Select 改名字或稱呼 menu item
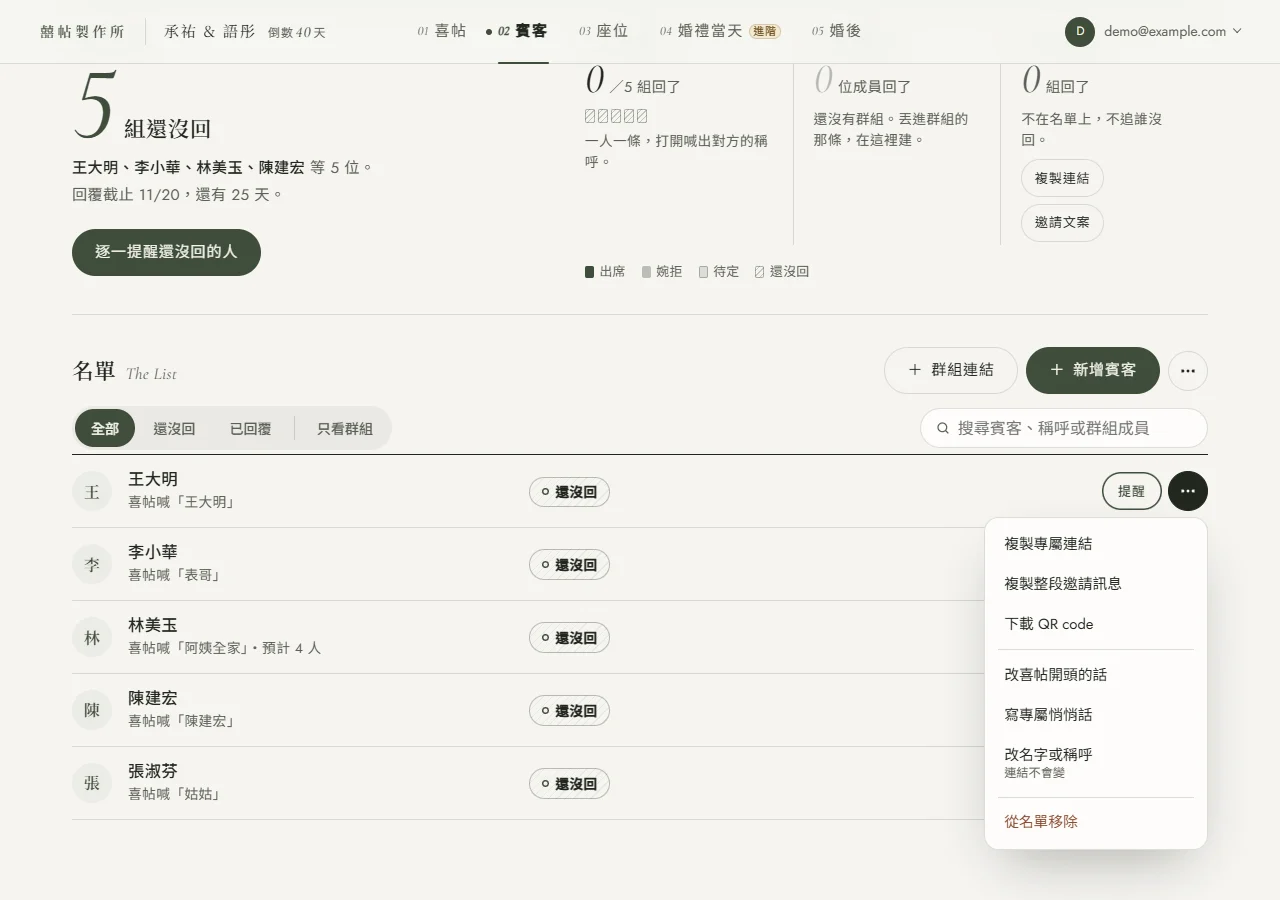This screenshot has height=900, width=1280. pos(1096,762)
